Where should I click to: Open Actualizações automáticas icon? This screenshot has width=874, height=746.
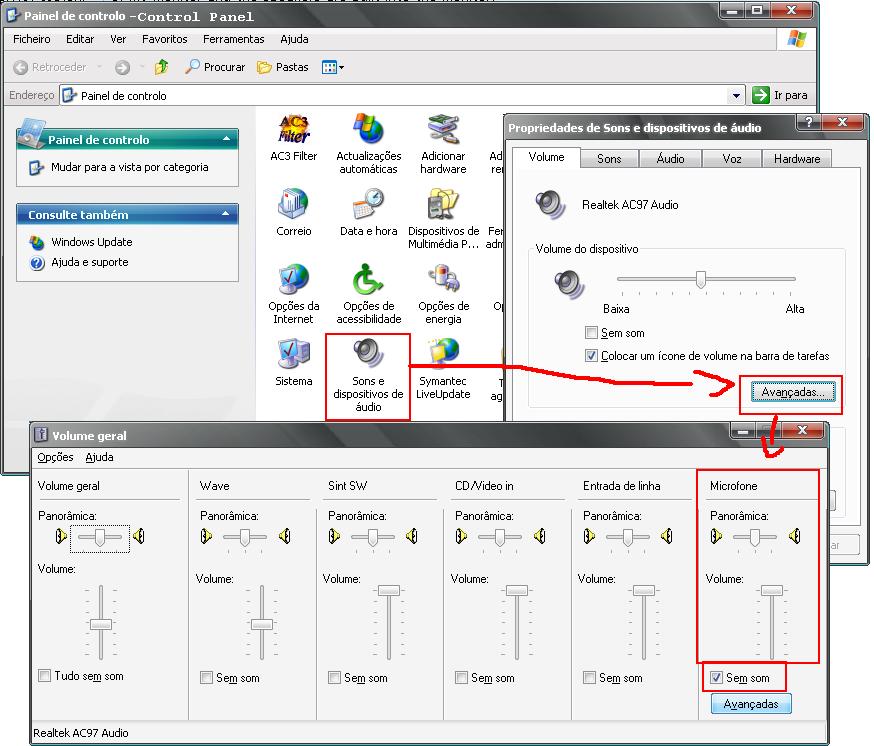point(368,130)
